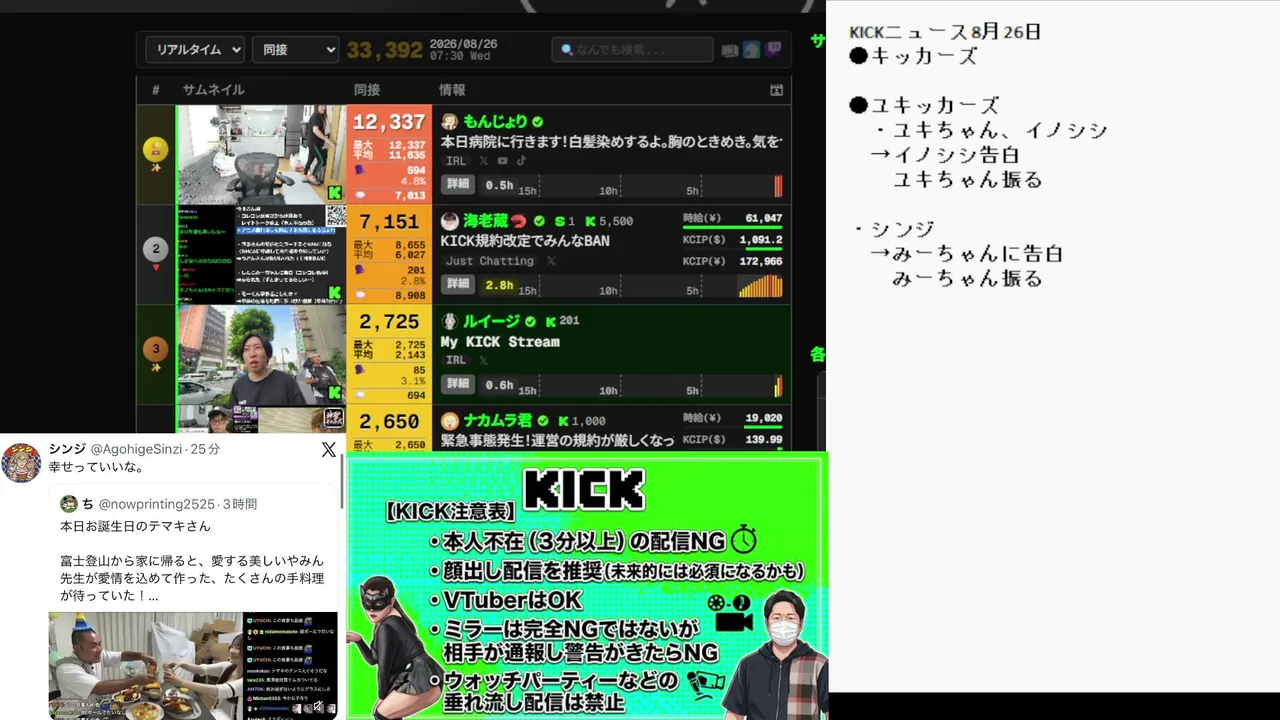Click the shrimp emoji badge beside 海老蔵
Image resolution: width=1280 pixels, height=720 pixels.
click(519, 221)
